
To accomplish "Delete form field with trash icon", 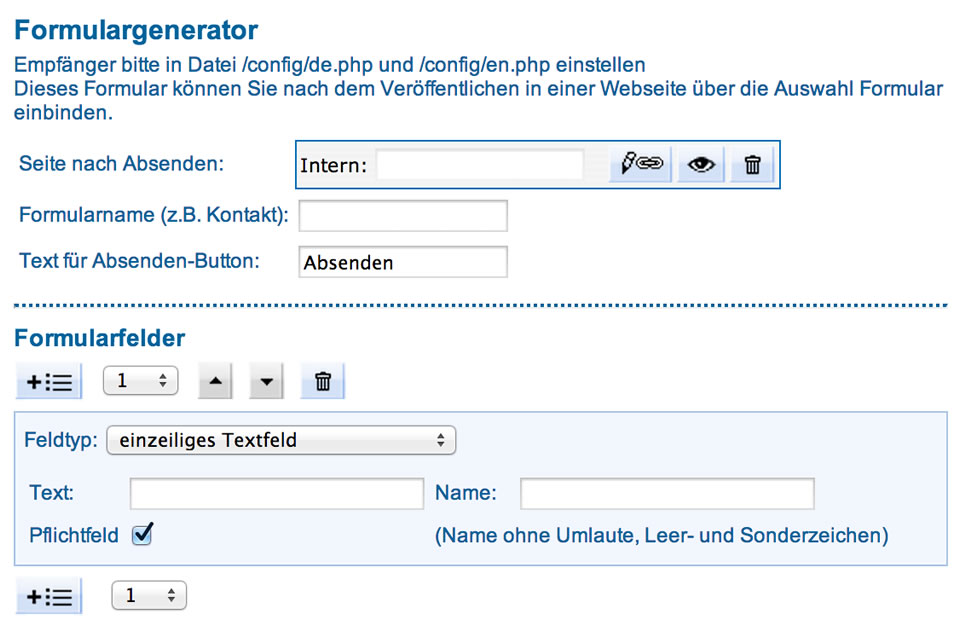I will [x=323, y=381].
